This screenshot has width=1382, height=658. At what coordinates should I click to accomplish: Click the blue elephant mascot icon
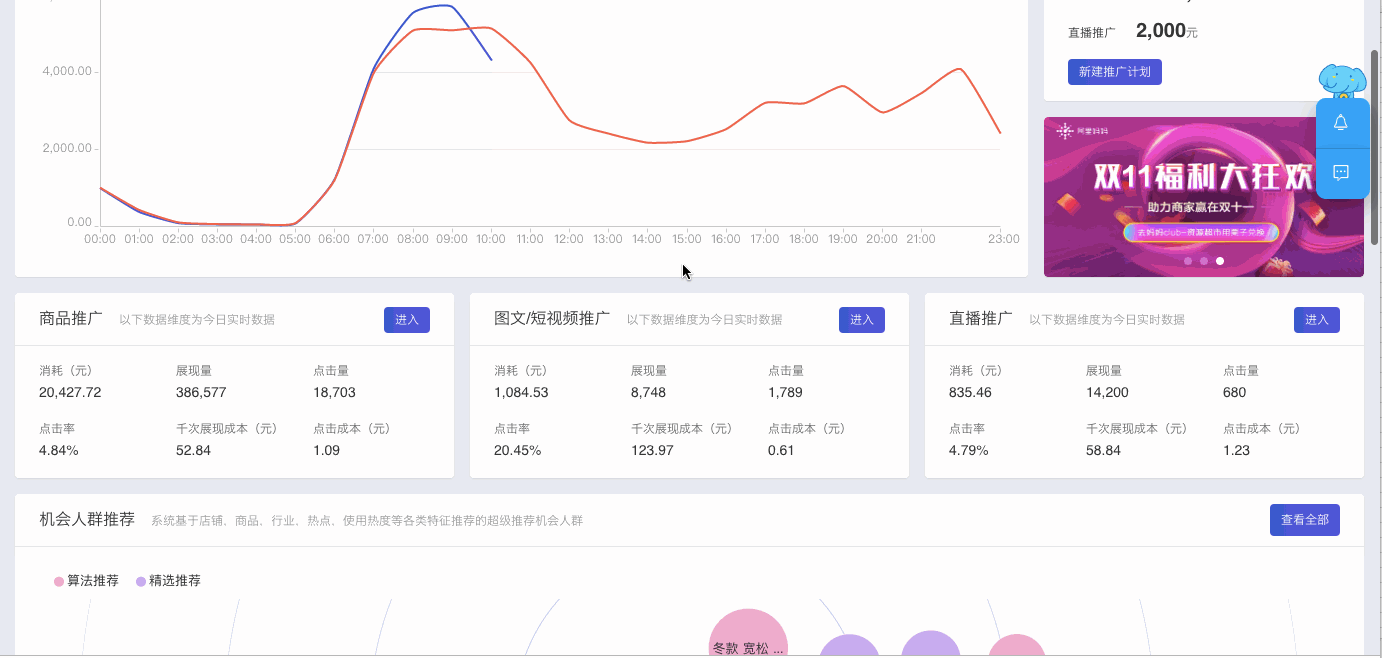point(1343,80)
